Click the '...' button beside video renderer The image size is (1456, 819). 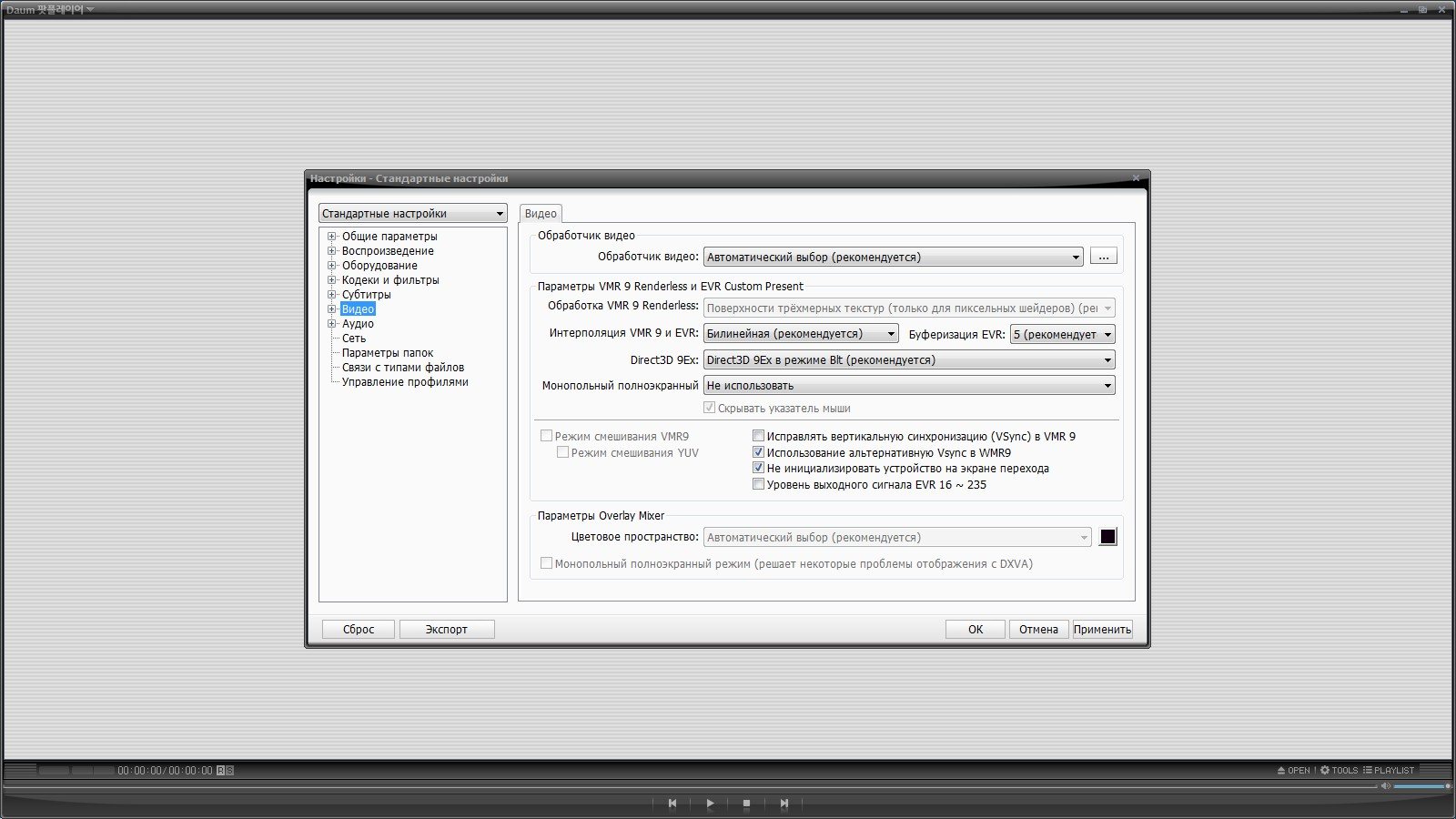point(1103,257)
